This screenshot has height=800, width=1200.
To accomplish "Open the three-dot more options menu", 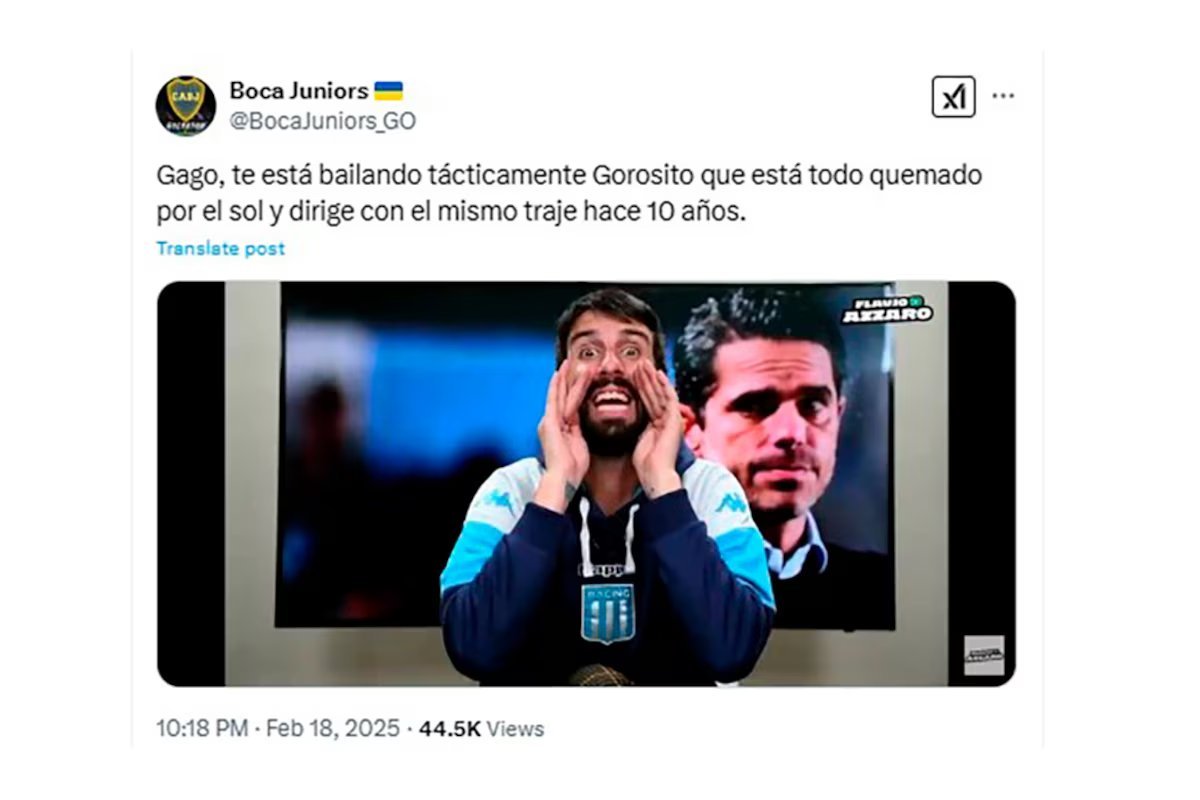I will coord(1003,96).
